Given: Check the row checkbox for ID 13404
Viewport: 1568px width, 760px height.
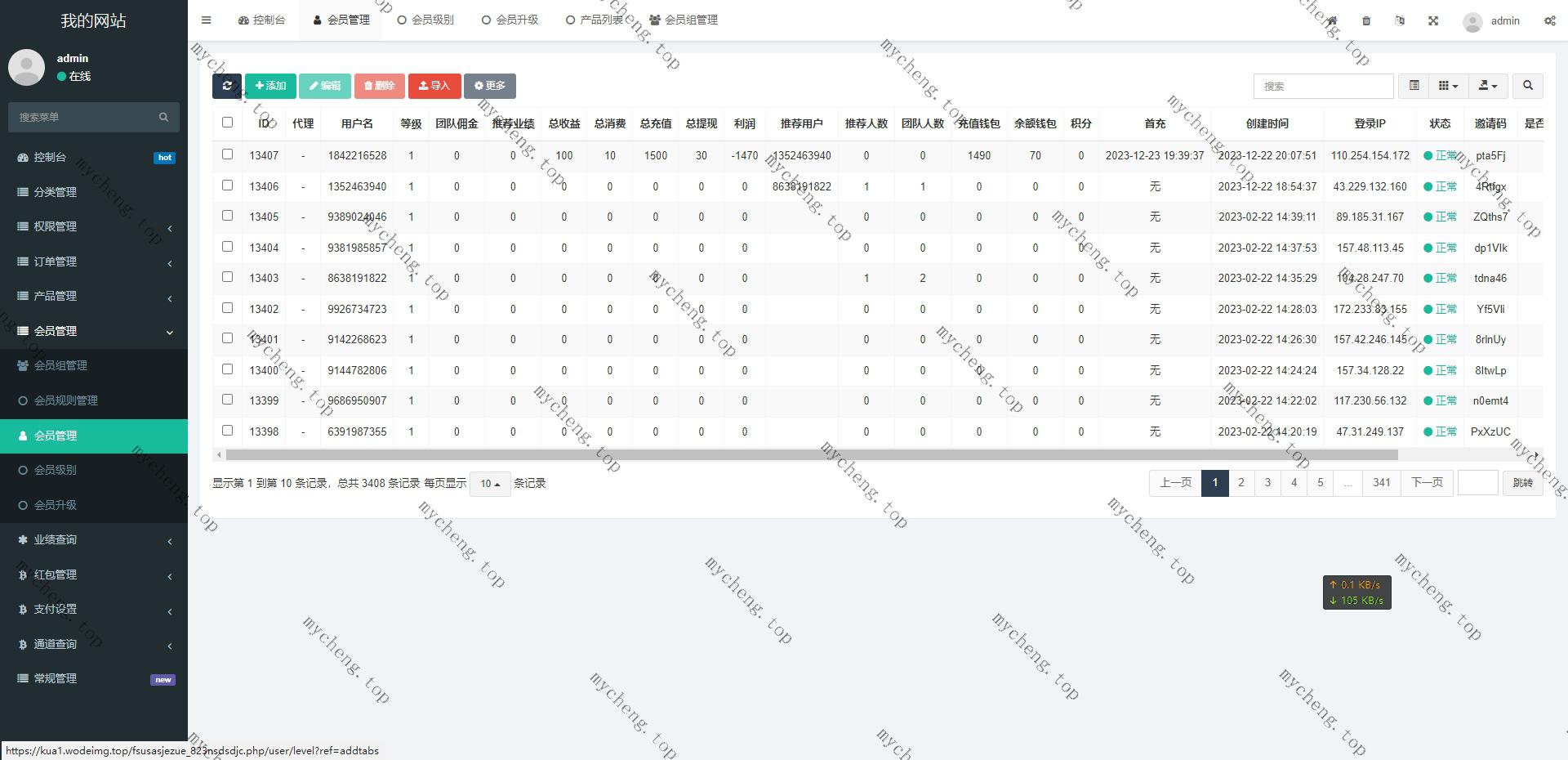Looking at the screenshot, I should click(x=227, y=246).
